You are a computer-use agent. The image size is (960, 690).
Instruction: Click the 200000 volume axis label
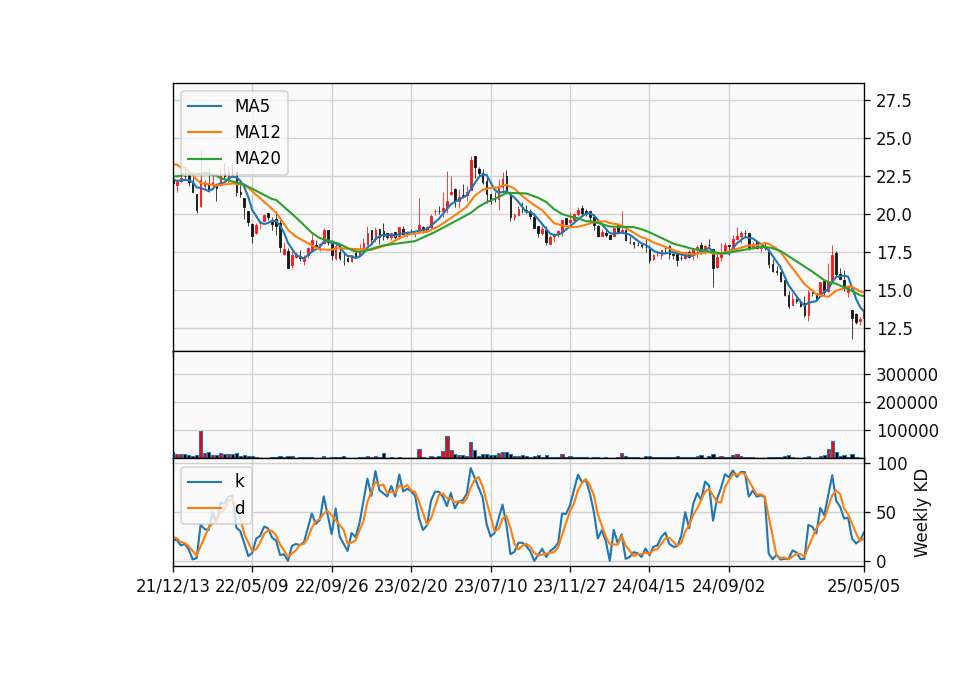907,403
